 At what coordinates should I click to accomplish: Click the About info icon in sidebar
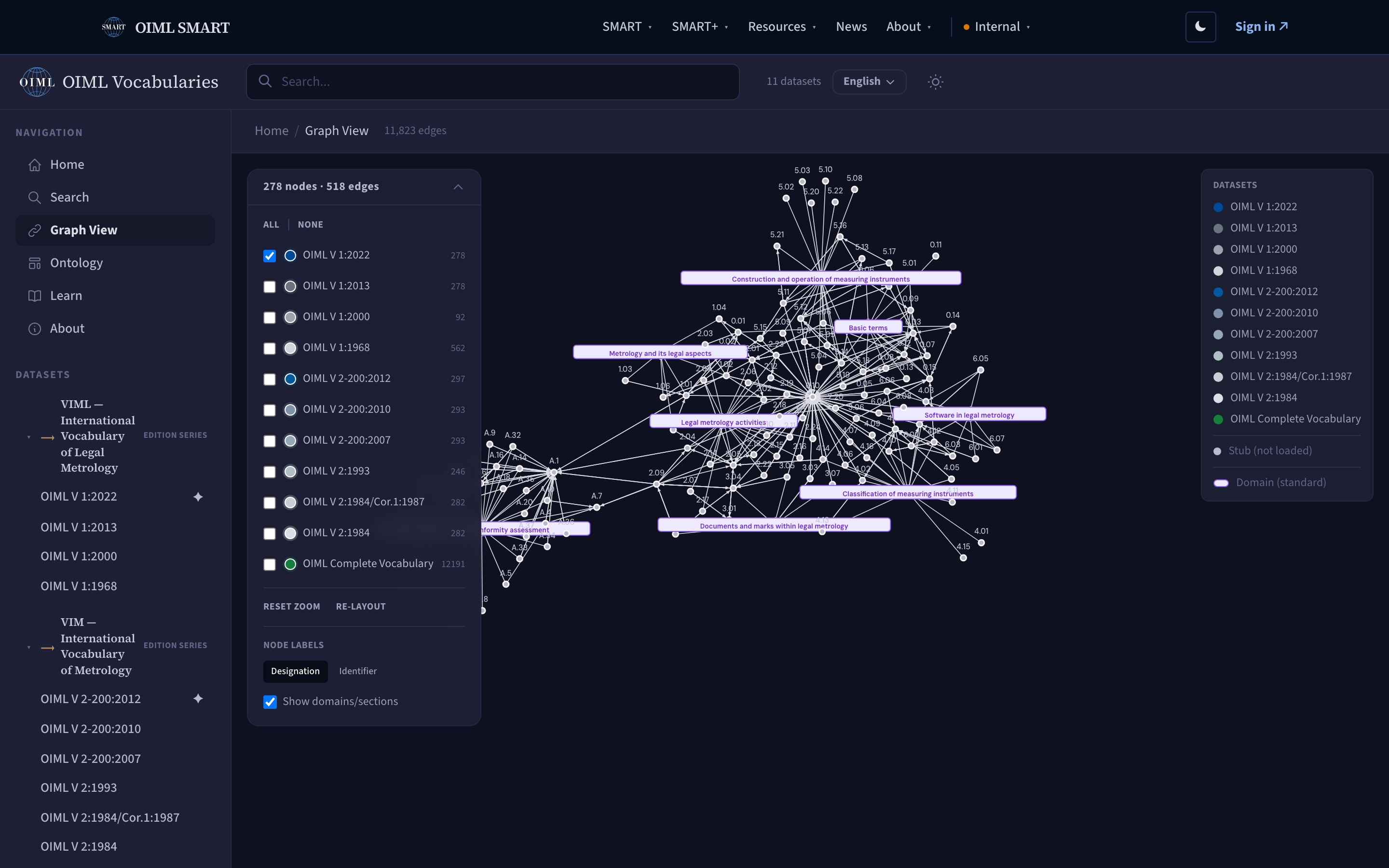[34, 328]
